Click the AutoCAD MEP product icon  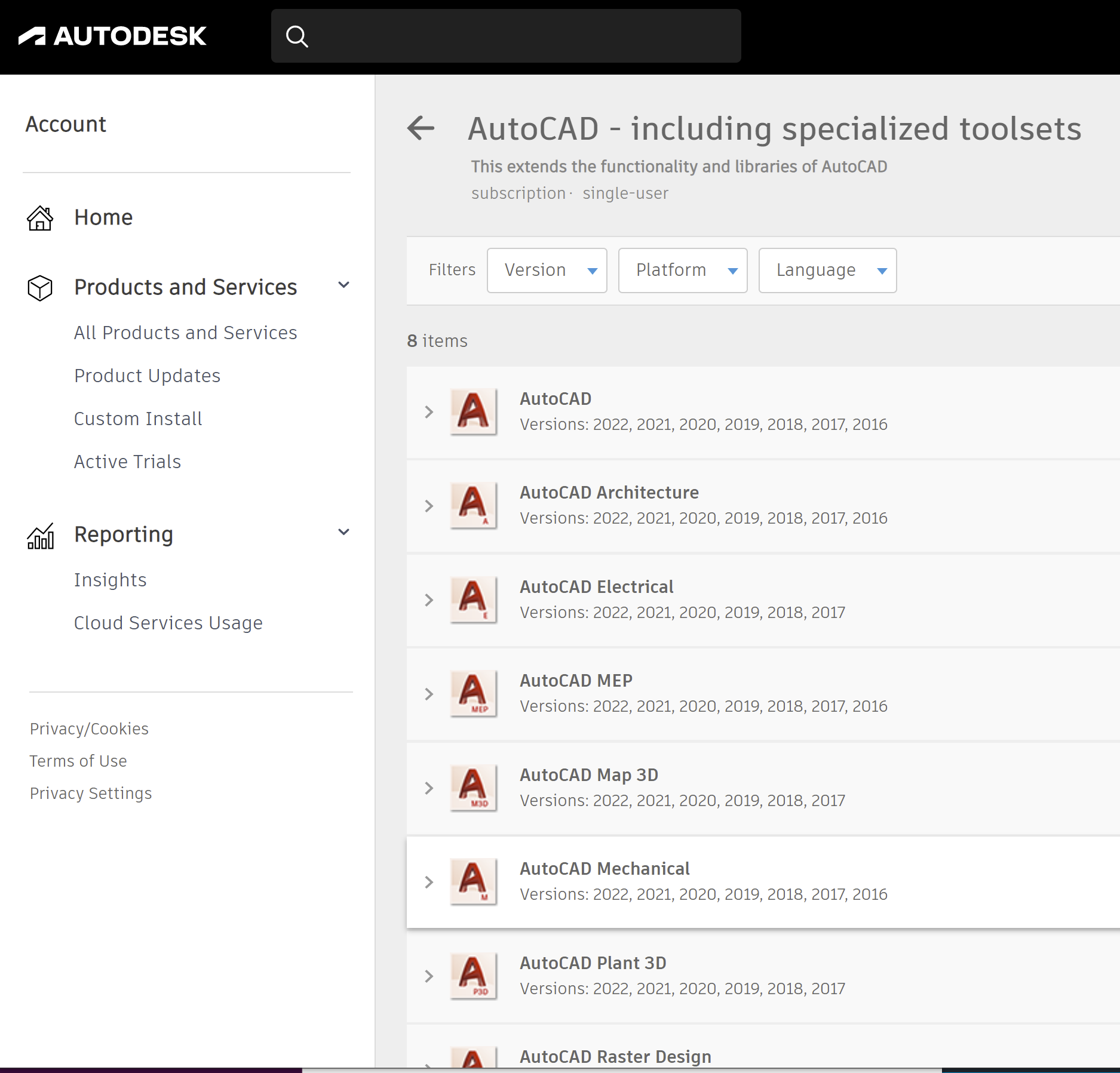click(473, 693)
